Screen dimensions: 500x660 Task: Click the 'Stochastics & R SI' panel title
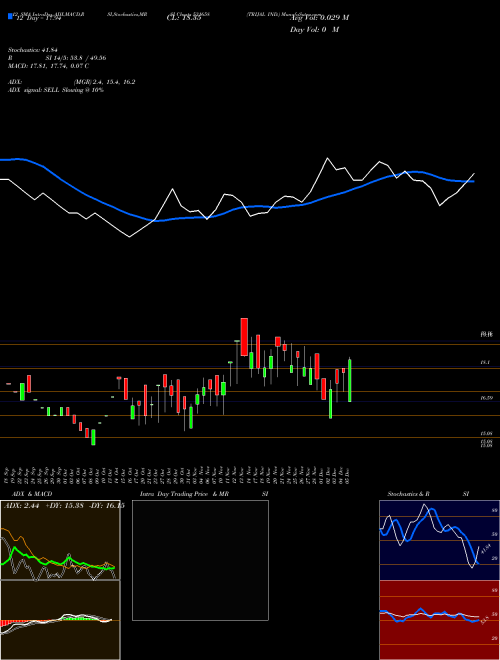(428, 494)
